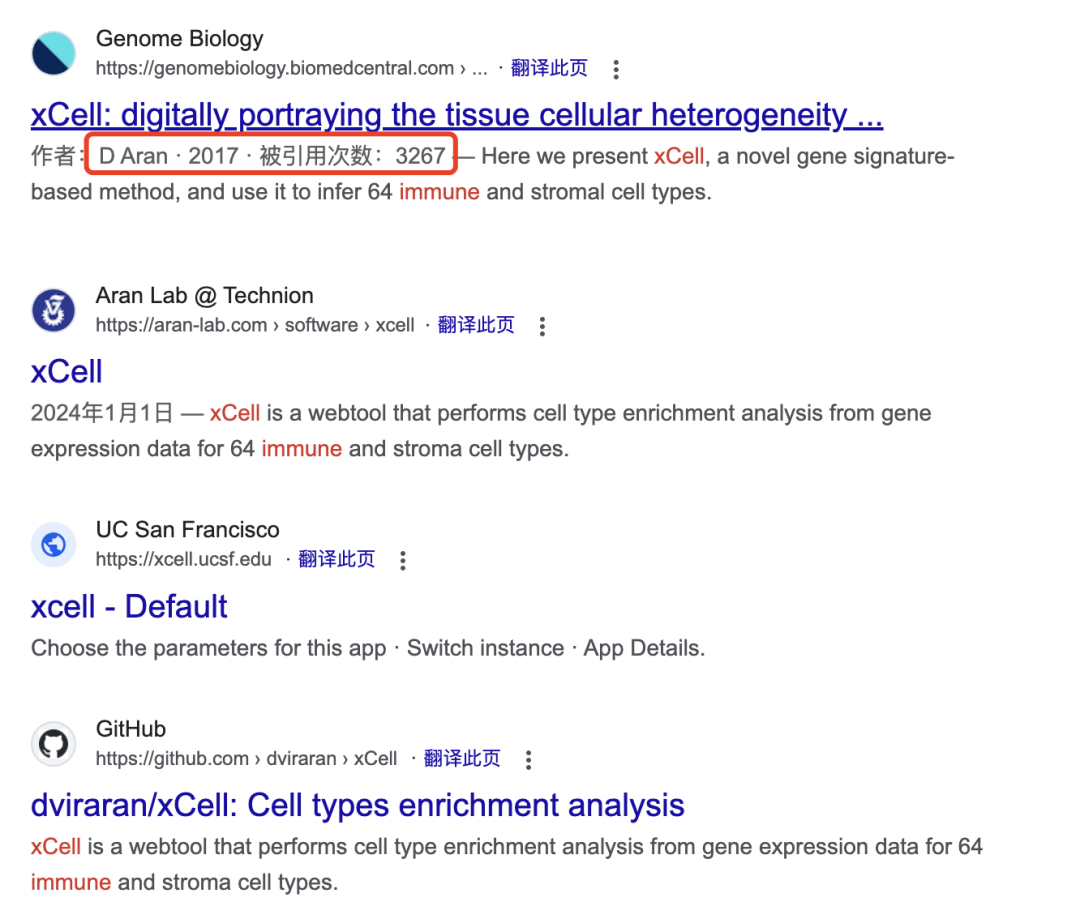Open three-dot menu for GitHub result

tap(528, 760)
